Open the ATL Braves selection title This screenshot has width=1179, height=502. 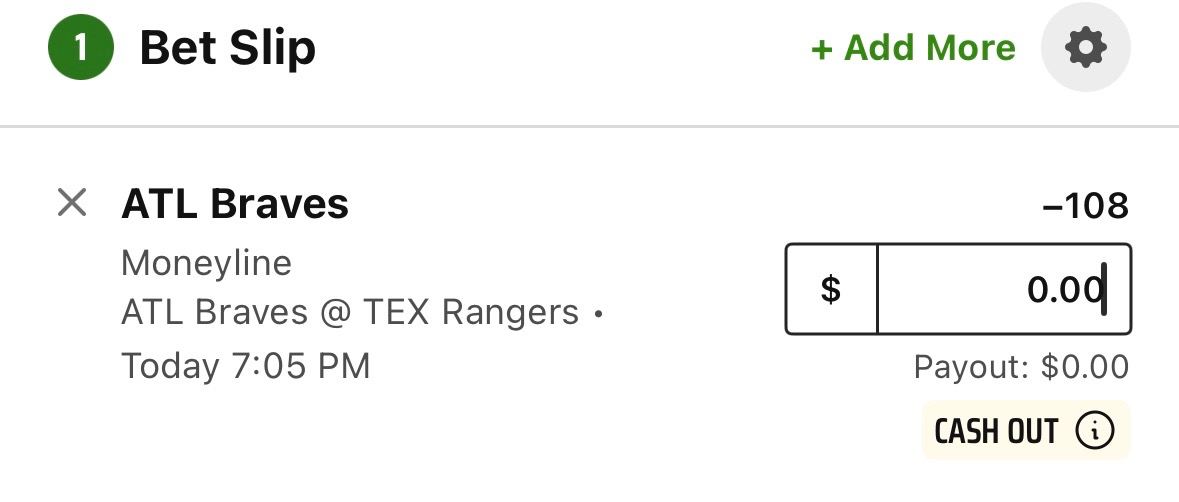[x=235, y=204]
